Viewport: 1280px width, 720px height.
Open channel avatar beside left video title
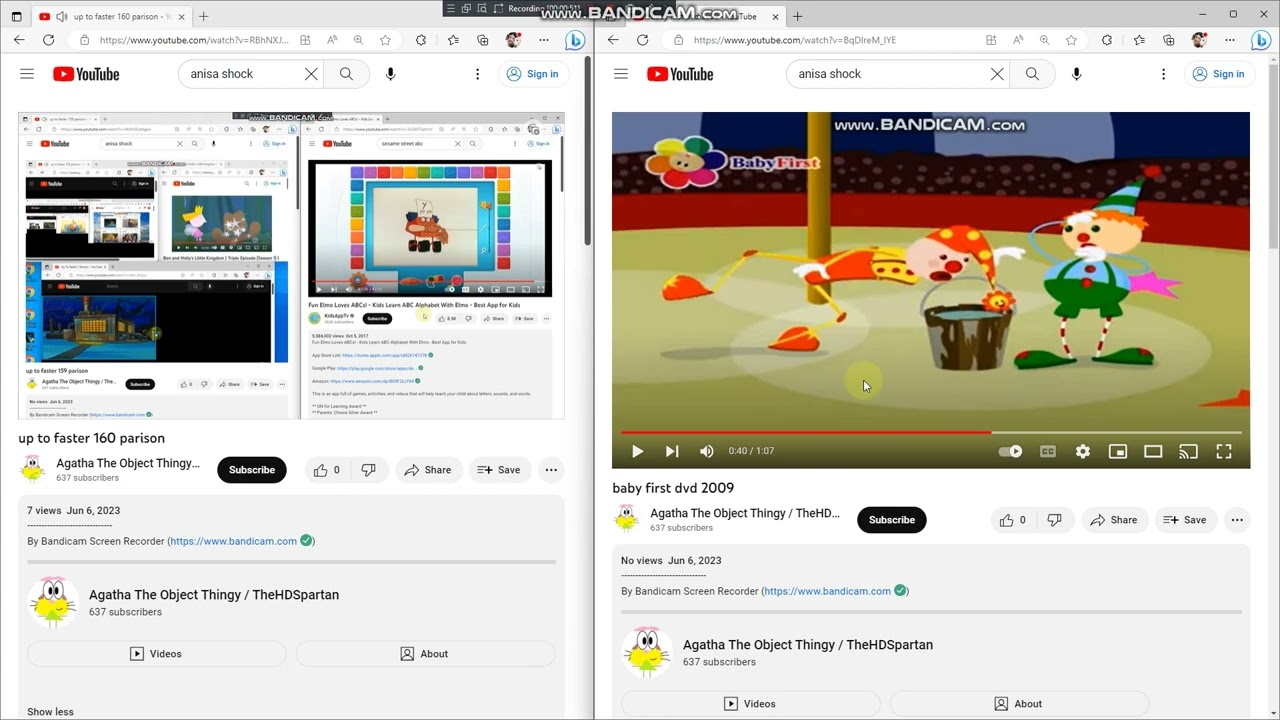click(33, 468)
